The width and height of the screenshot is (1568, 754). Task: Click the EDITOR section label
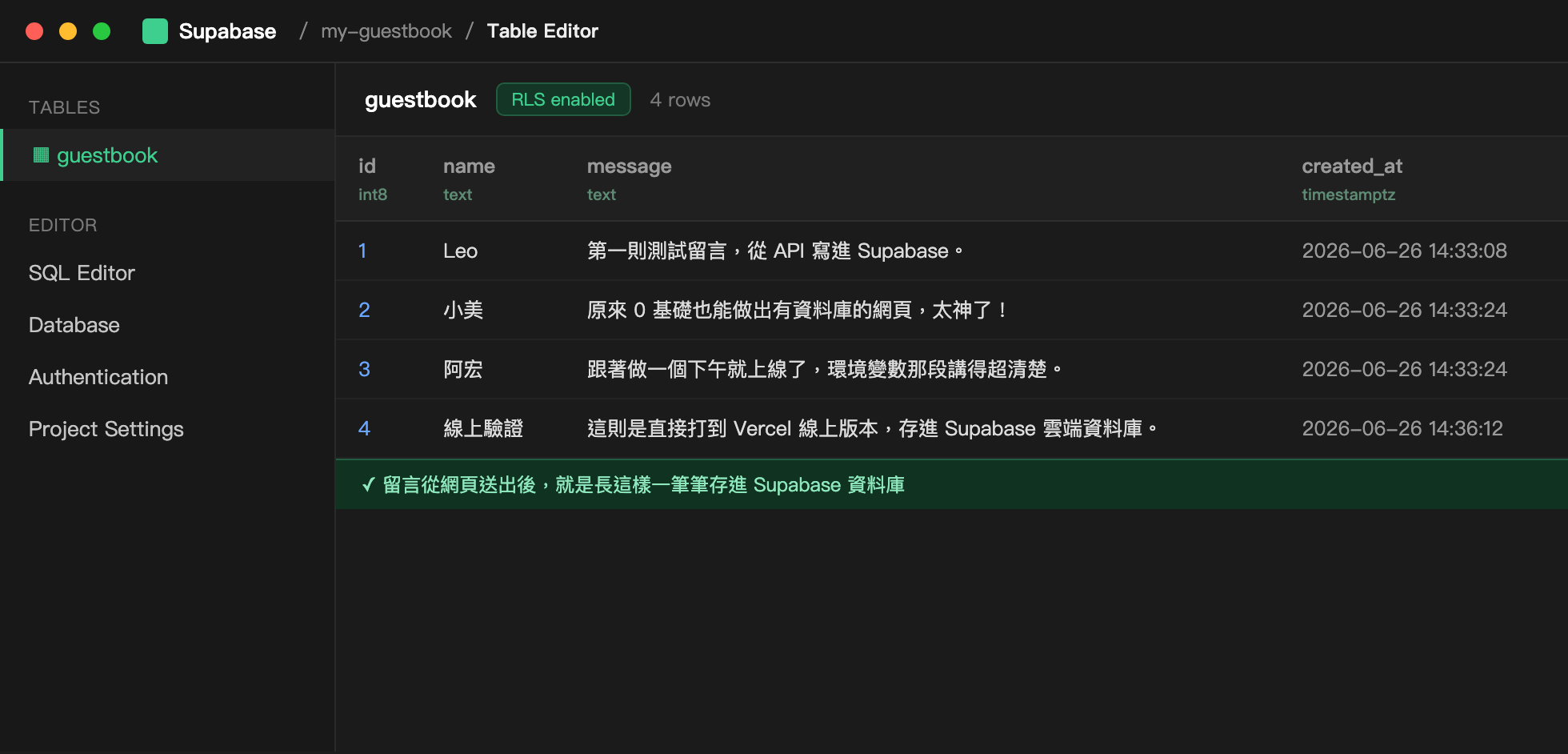point(63,225)
